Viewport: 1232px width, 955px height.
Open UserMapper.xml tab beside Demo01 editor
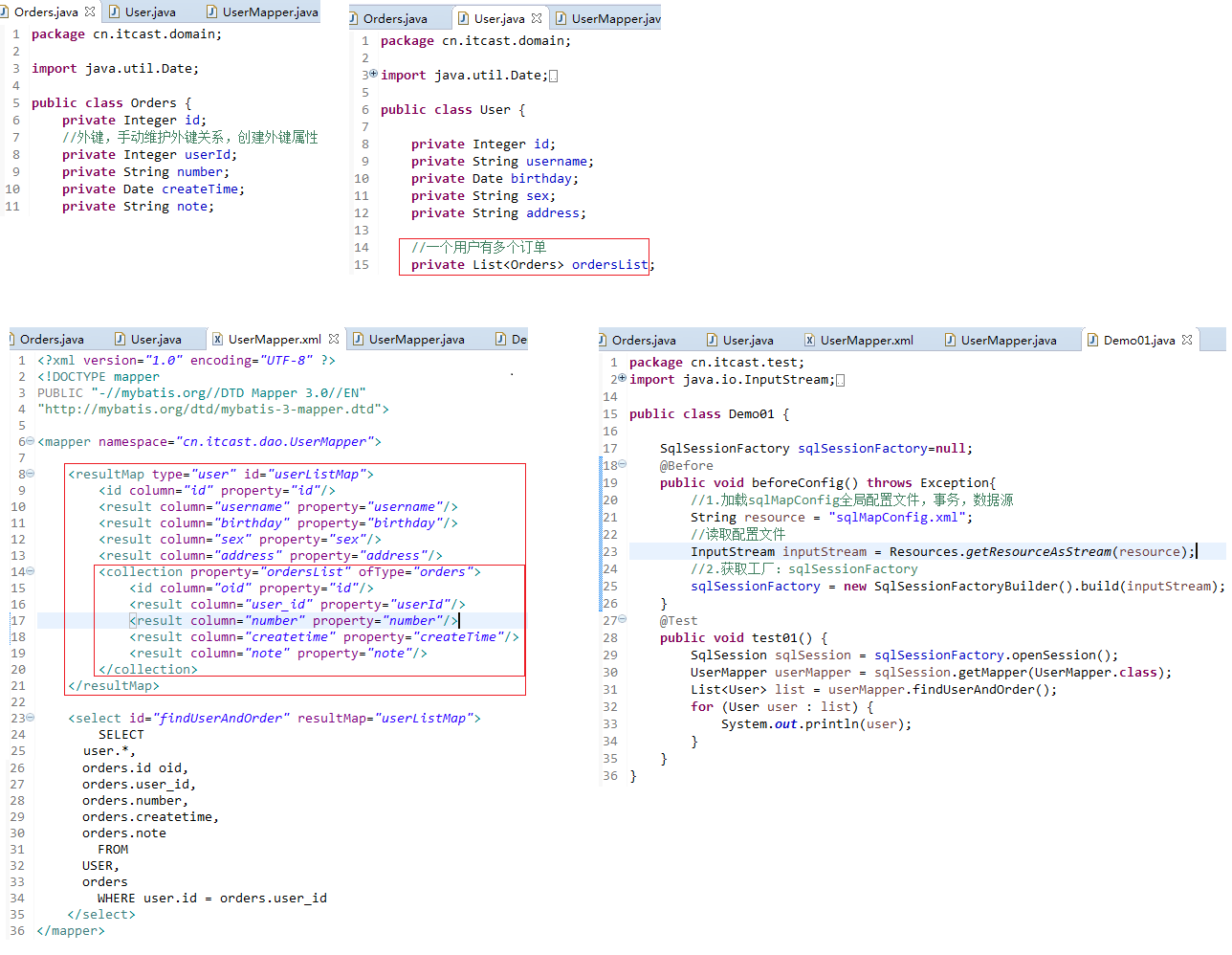point(866,340)
